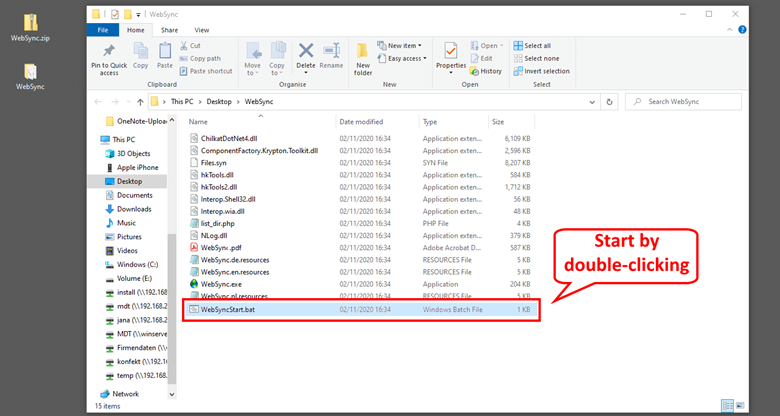This screenshot has width=780, height=416.
Task: Click the Up arrow navigation icon
Action: 135,102
